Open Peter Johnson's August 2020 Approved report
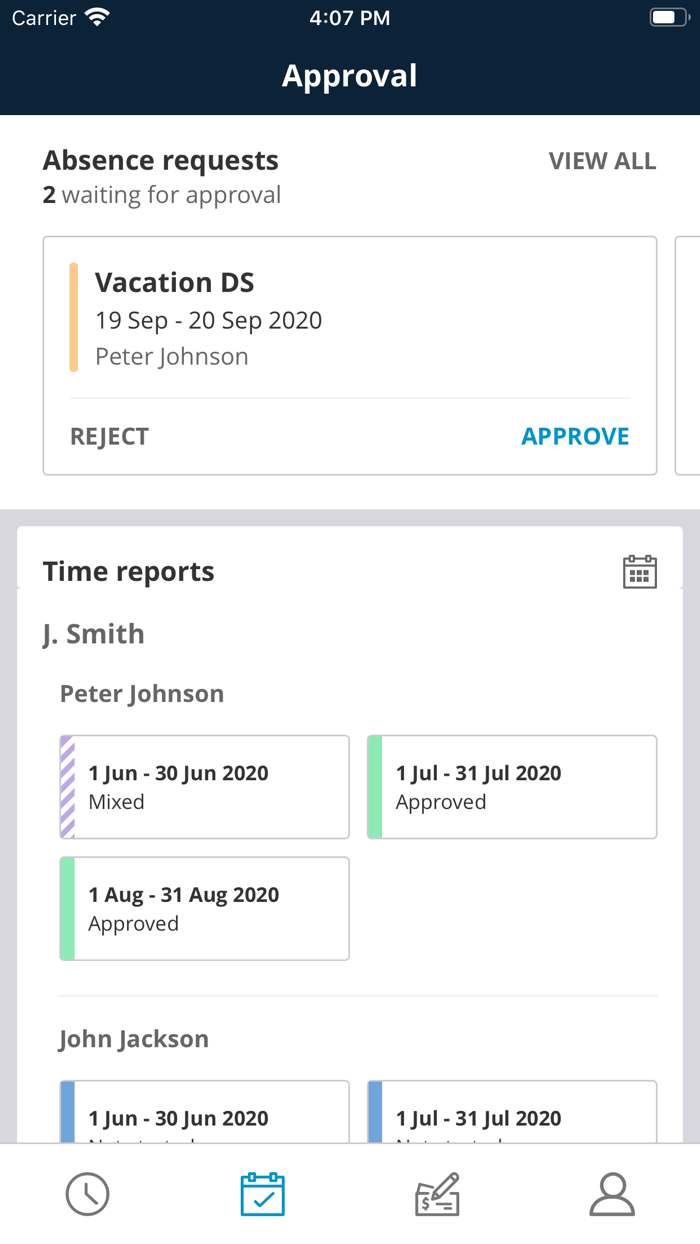The height and width of the screenshot is (1244, 700). coord(205,908)
